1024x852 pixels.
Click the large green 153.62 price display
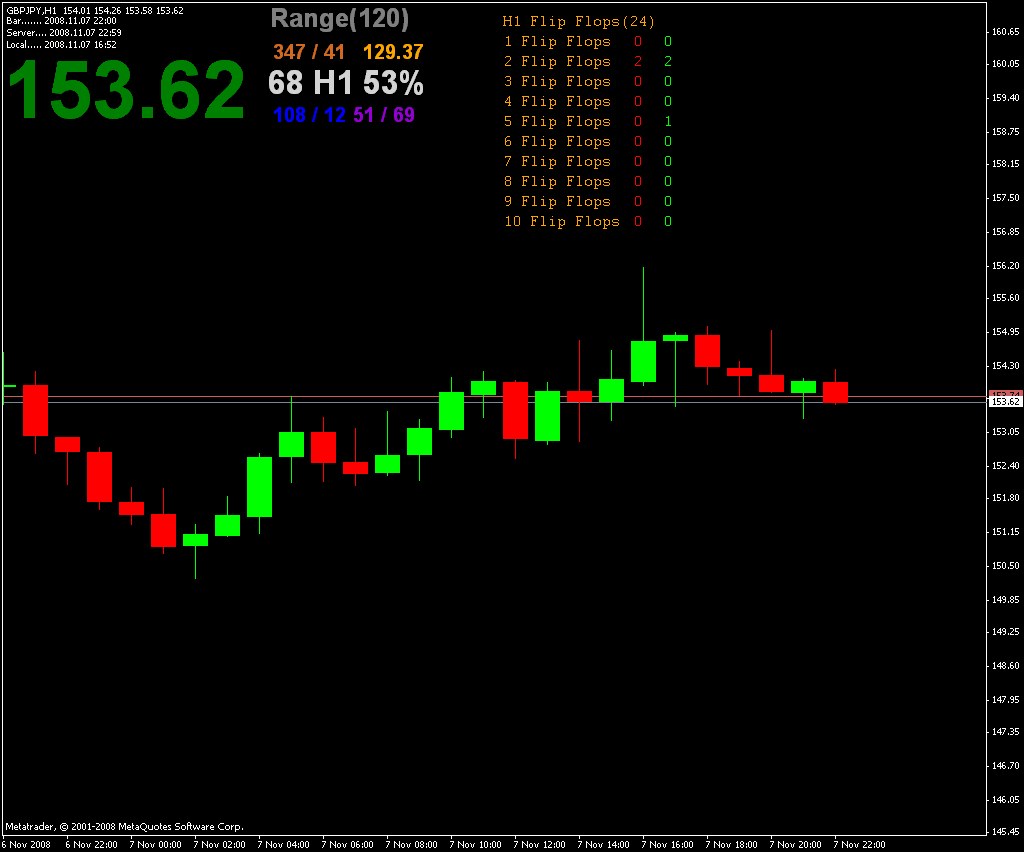click(x=126, y=90)
